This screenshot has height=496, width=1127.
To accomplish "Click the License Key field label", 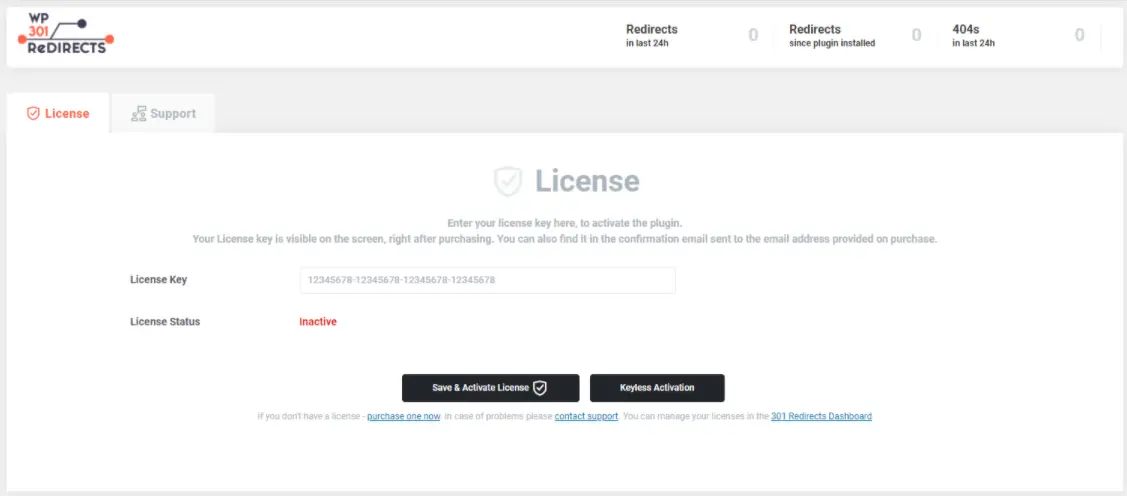I will pyautogui.click(x=158, y=280).
